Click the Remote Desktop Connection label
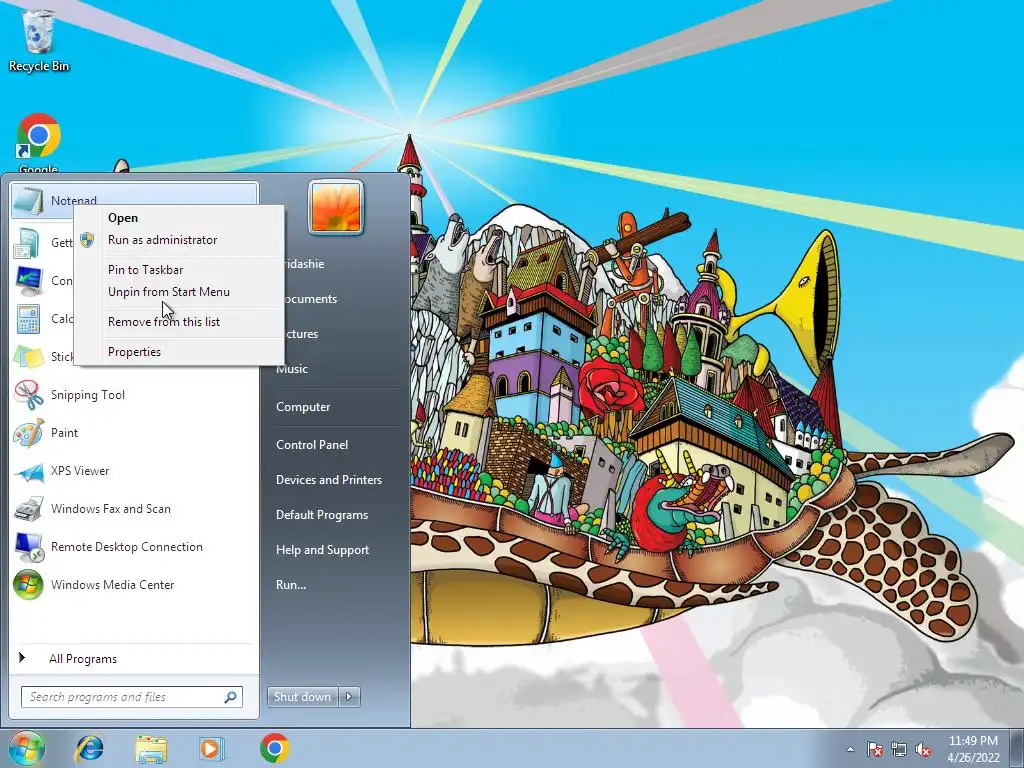This screenshot has width=1024, height=768. (x=127, y=547)
